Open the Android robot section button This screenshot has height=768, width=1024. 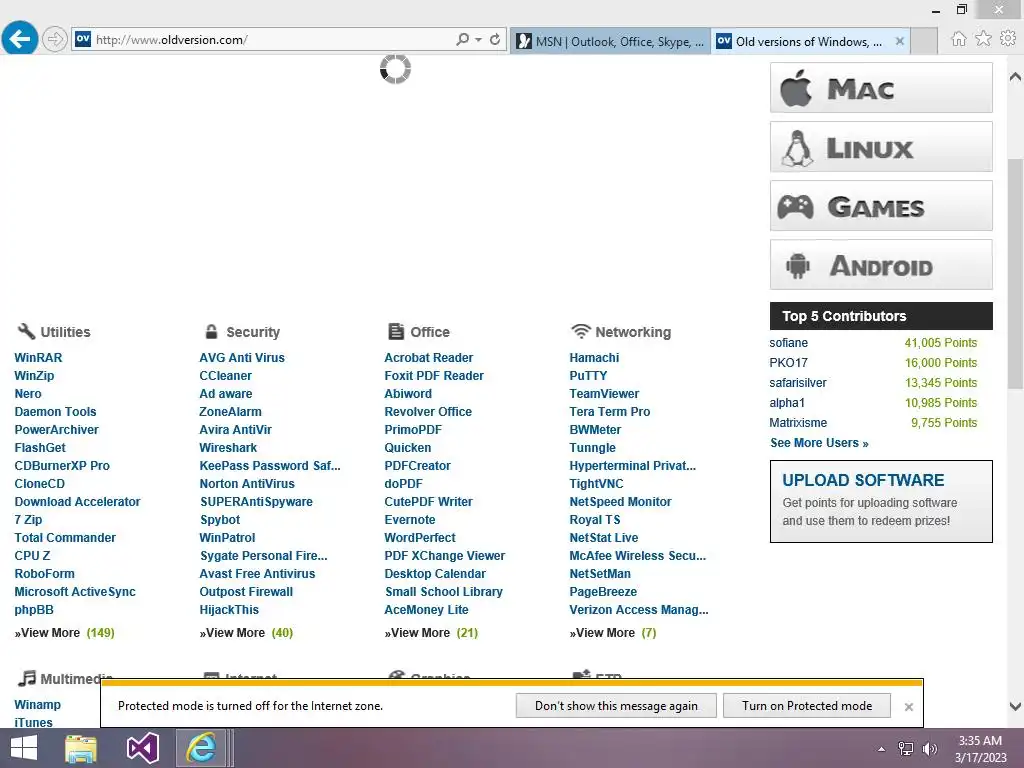tap(881, 264)
